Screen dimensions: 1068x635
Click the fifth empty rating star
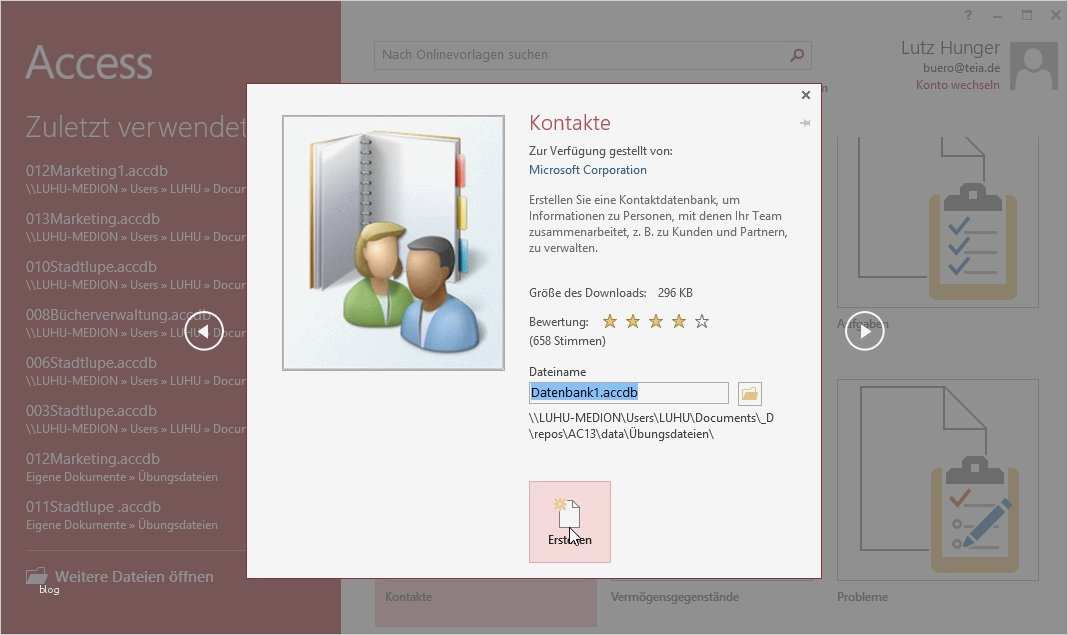click(702, 322)
